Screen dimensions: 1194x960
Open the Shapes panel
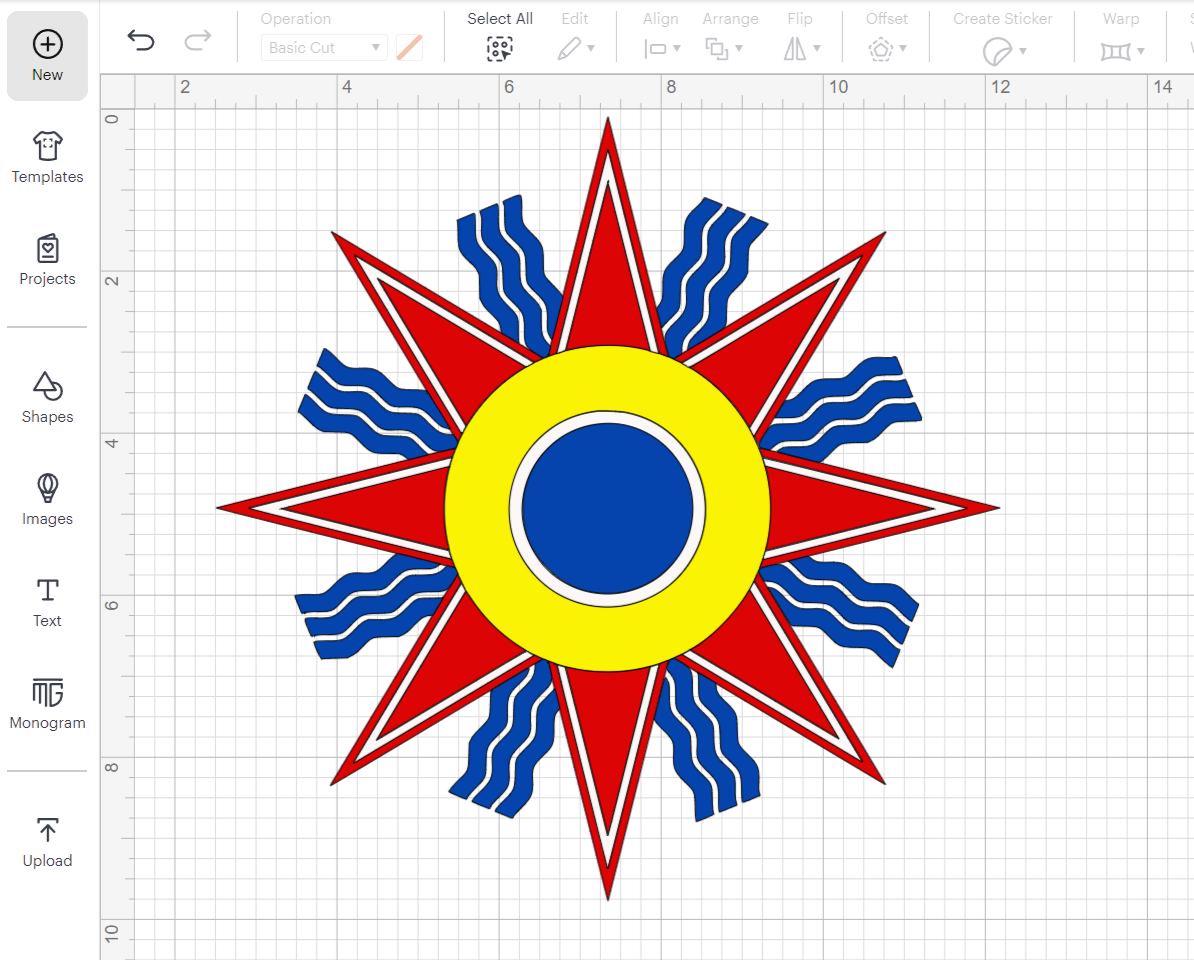click(x=47, y=398)
